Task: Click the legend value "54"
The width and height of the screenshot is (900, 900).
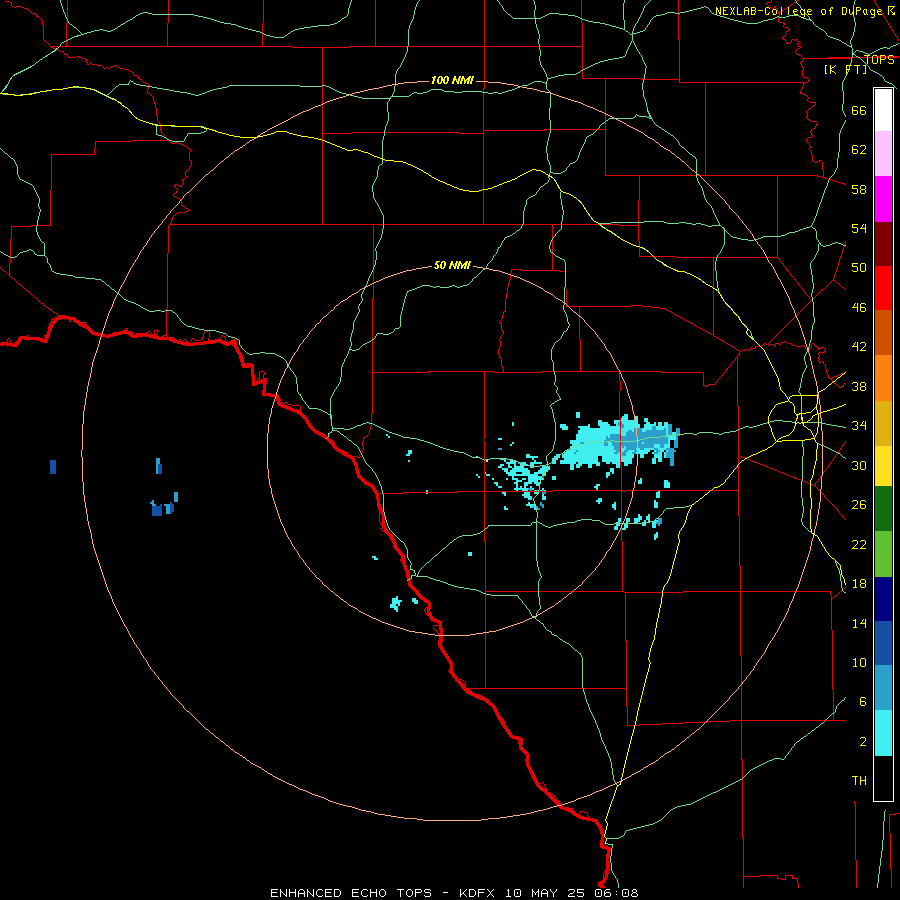Action: (x=859, y=228)
